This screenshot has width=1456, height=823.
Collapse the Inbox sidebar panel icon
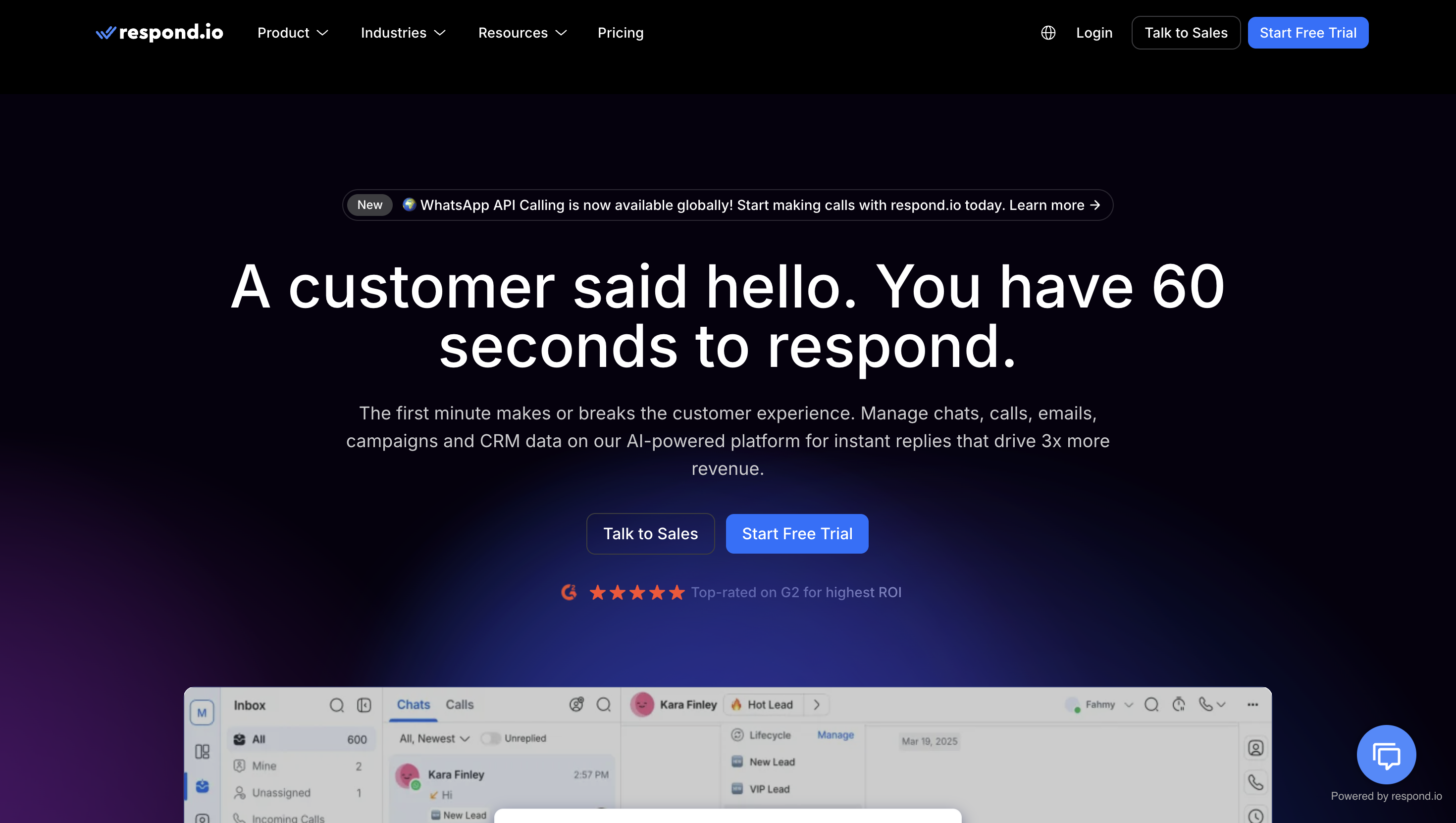pos(364,705)
